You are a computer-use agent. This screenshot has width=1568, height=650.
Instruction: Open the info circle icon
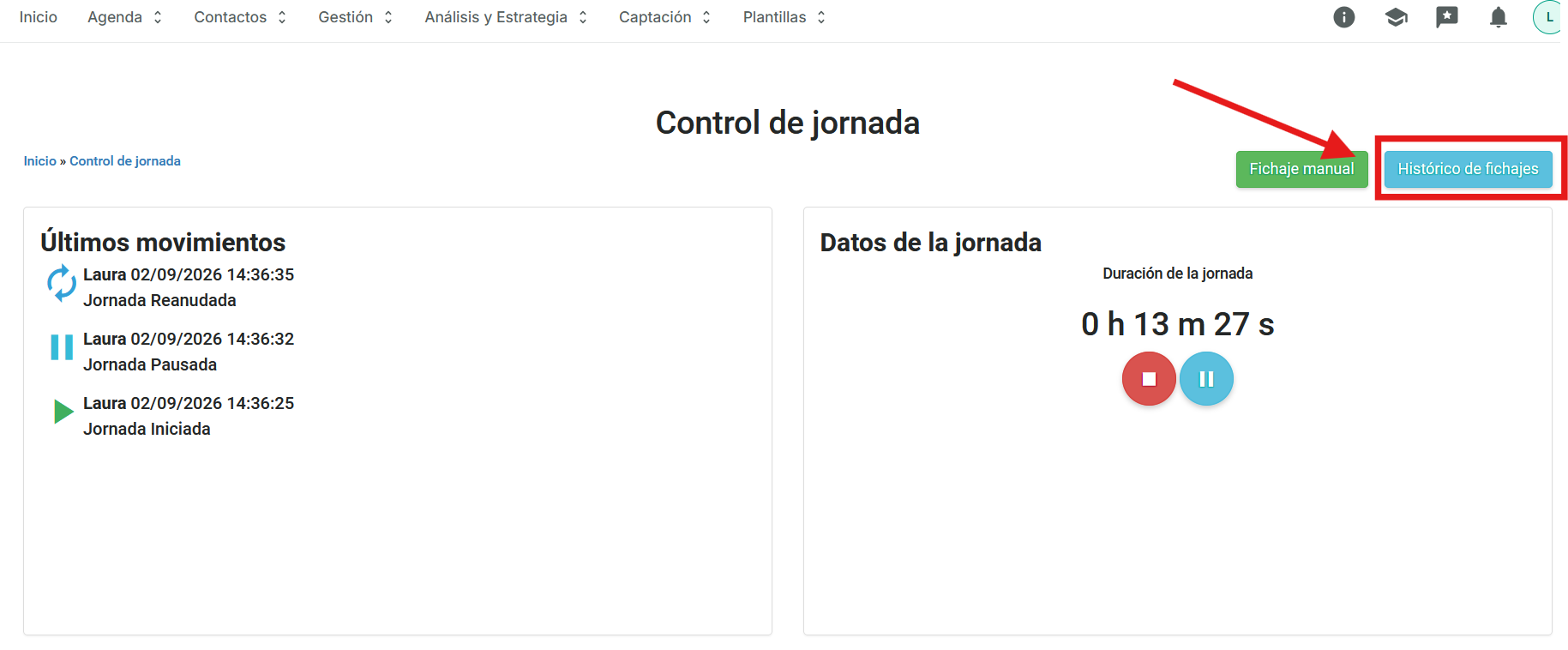1343,17
